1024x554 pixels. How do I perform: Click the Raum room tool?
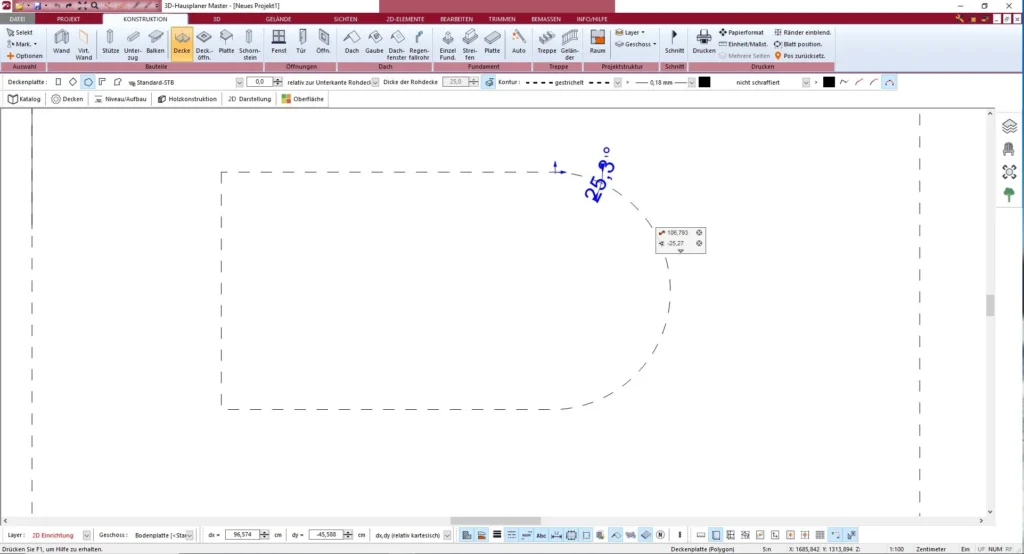point(597,42)
